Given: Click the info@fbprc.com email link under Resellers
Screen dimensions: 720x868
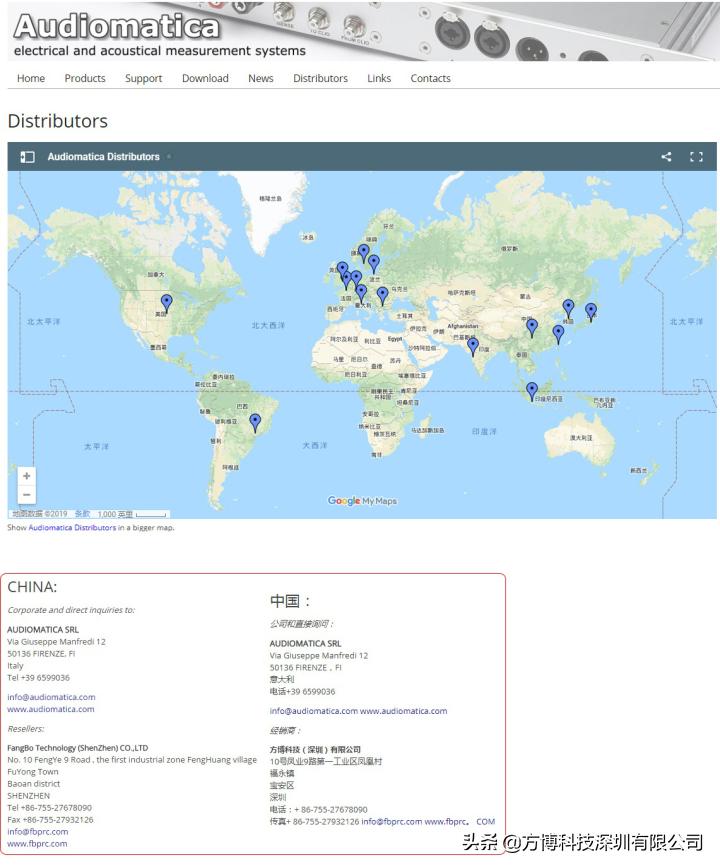Looking at the screenshot, I should coord(38,831).
